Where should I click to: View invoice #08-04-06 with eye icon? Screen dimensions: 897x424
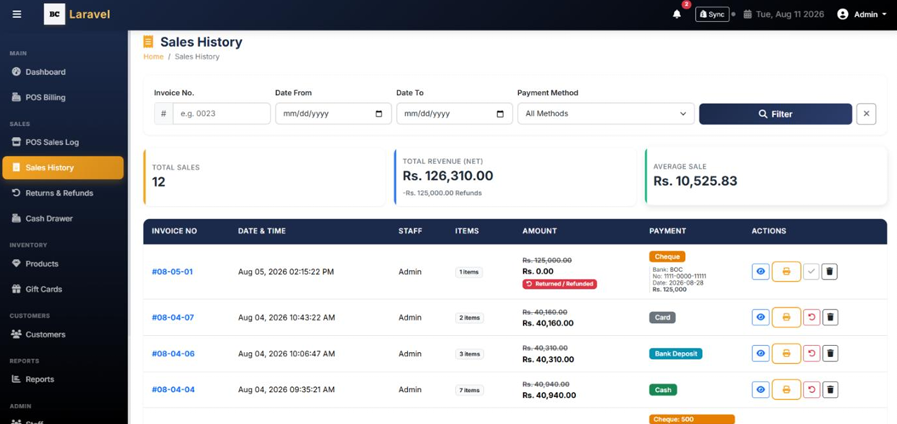[x=760, y=354]
